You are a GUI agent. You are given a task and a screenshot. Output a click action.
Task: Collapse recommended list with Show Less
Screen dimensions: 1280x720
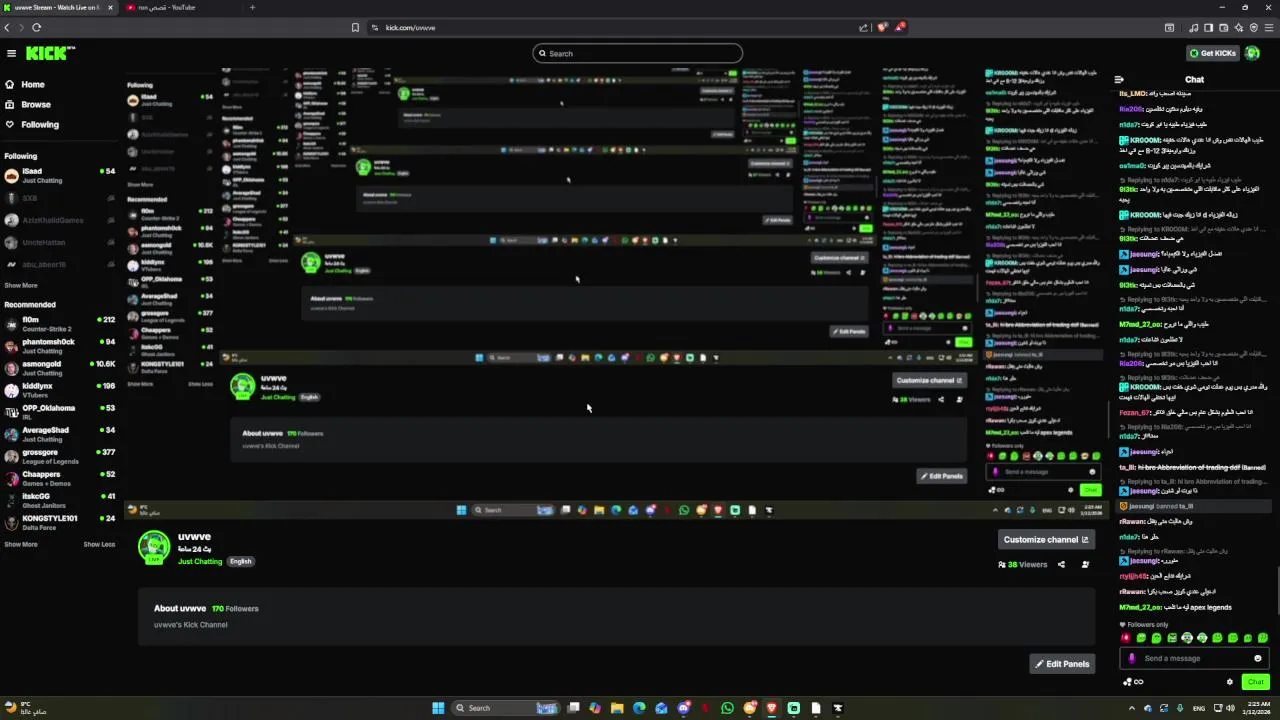(x=99, y=544)
